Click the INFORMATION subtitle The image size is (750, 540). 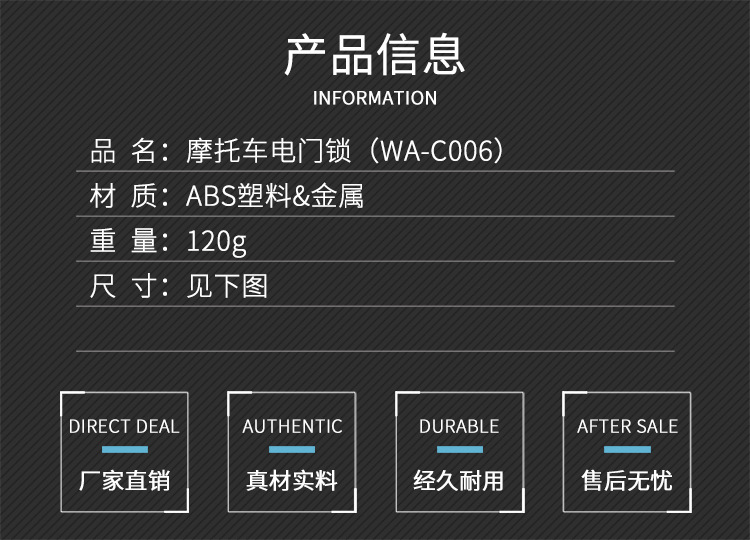[375, 98]
